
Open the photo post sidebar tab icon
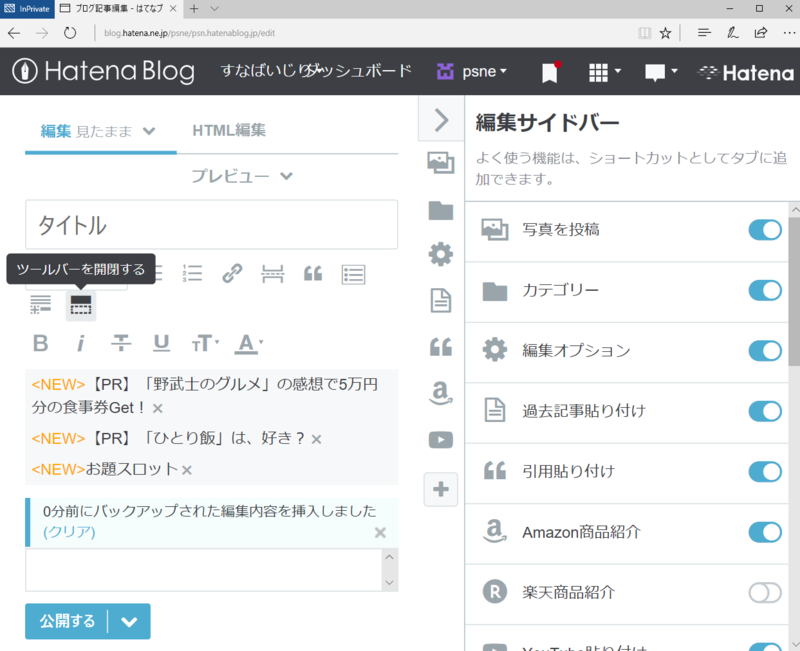click(x=441, y=163)
